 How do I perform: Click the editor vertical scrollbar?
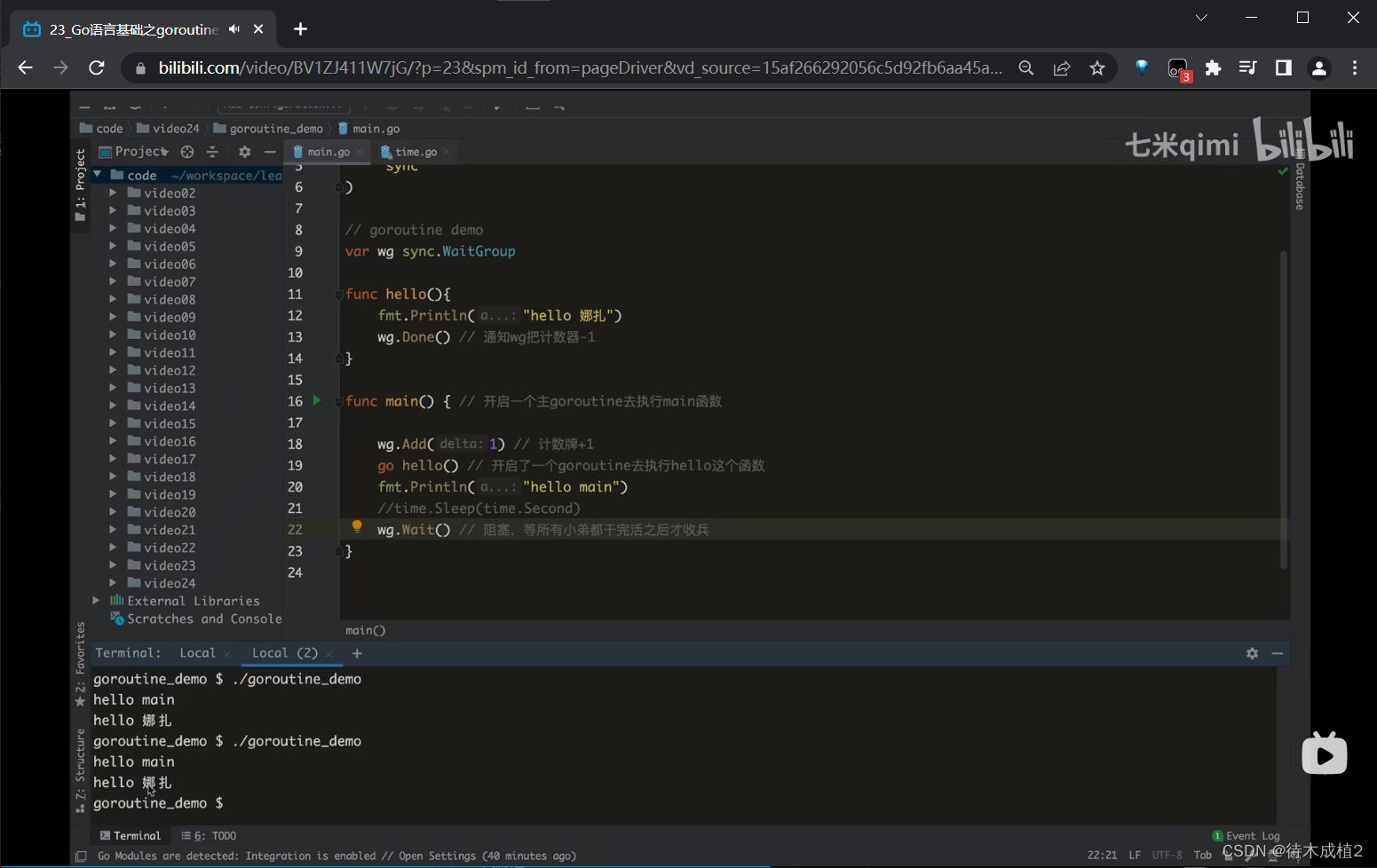pyautogui.click(x=1284, y=409)
